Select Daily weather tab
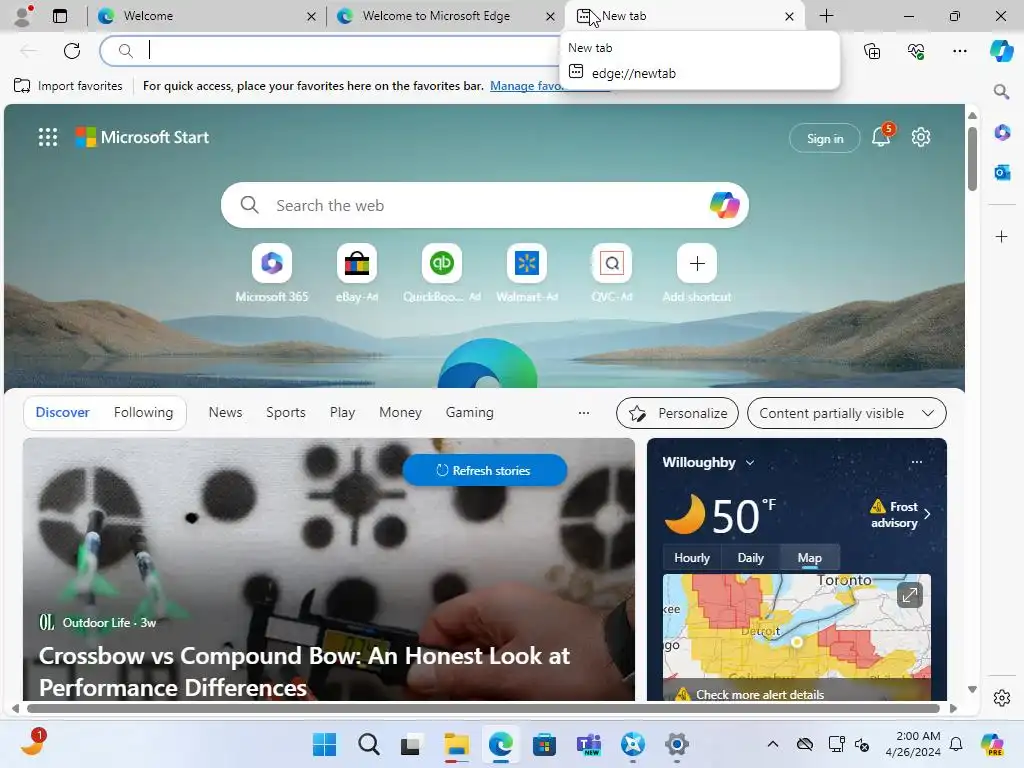 [750, 558]
